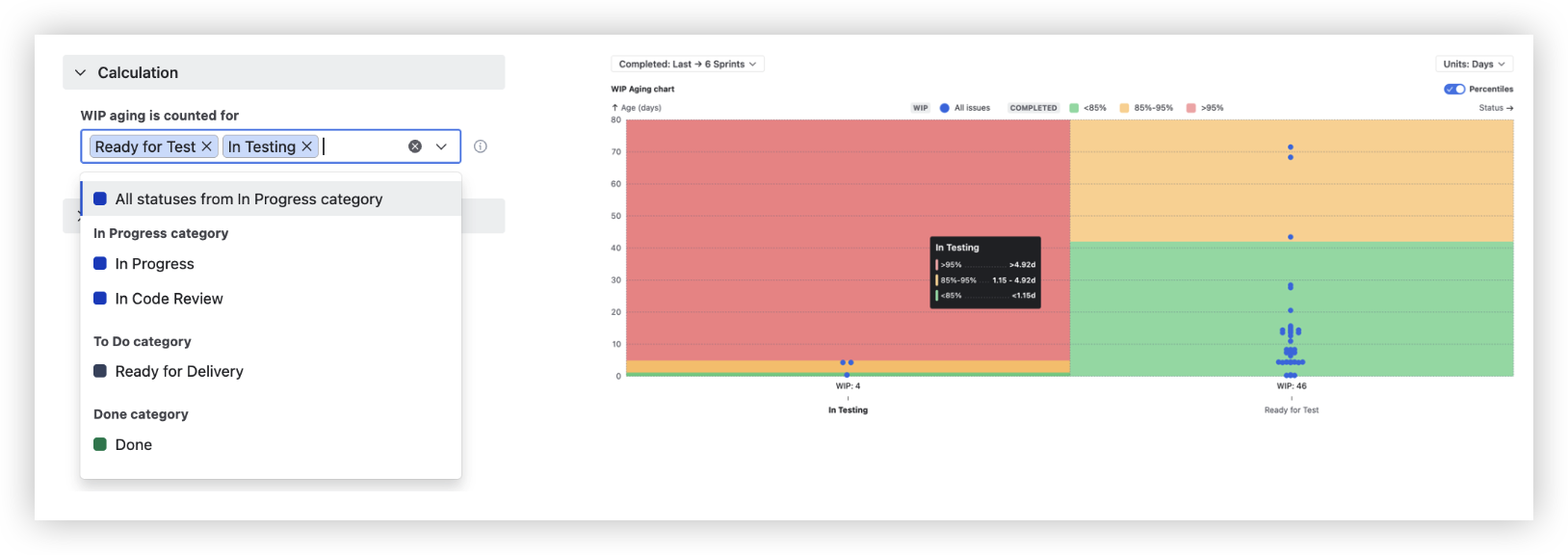Collapse the Calculation section chevron
This screenshot has width=1568, height=555.
pyautogui.click(x=81, y=72)
